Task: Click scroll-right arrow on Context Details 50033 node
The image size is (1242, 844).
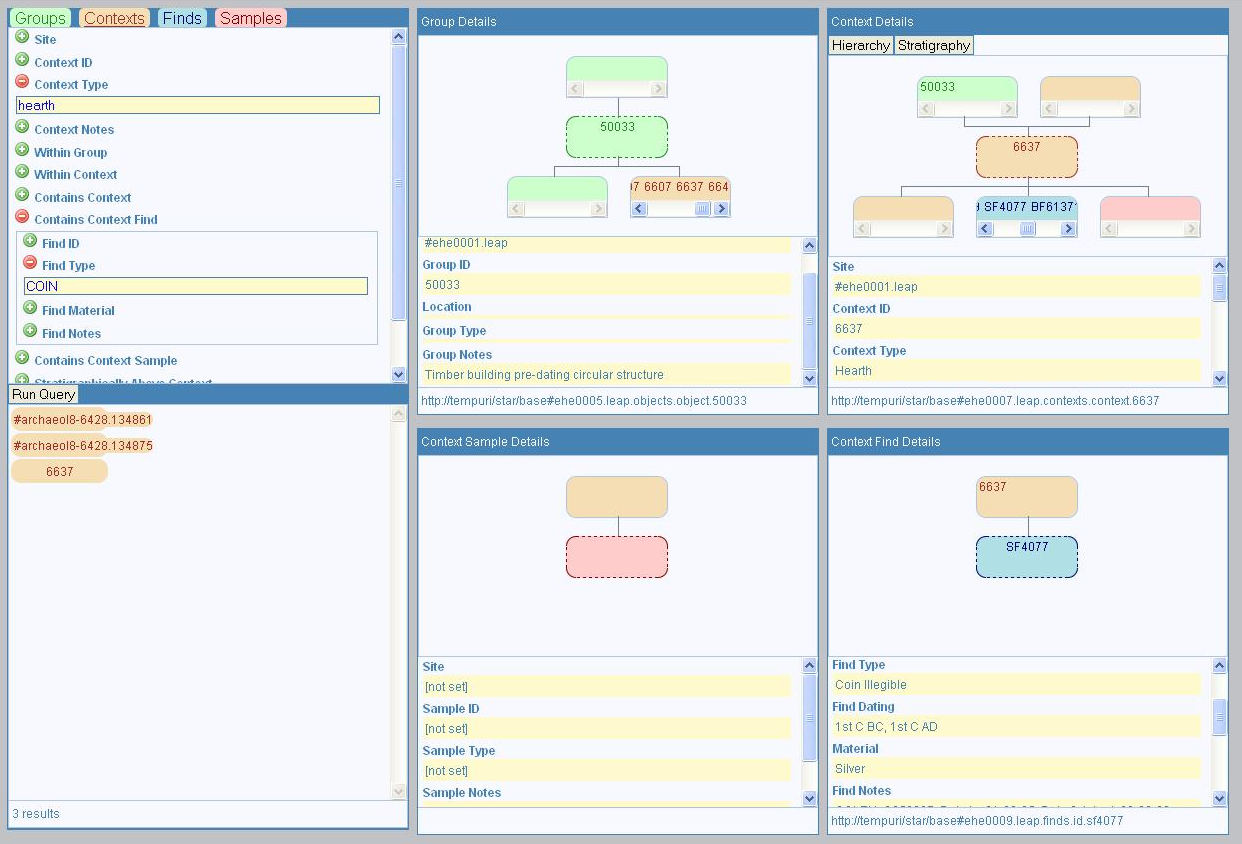Action: click(1008, 109)
